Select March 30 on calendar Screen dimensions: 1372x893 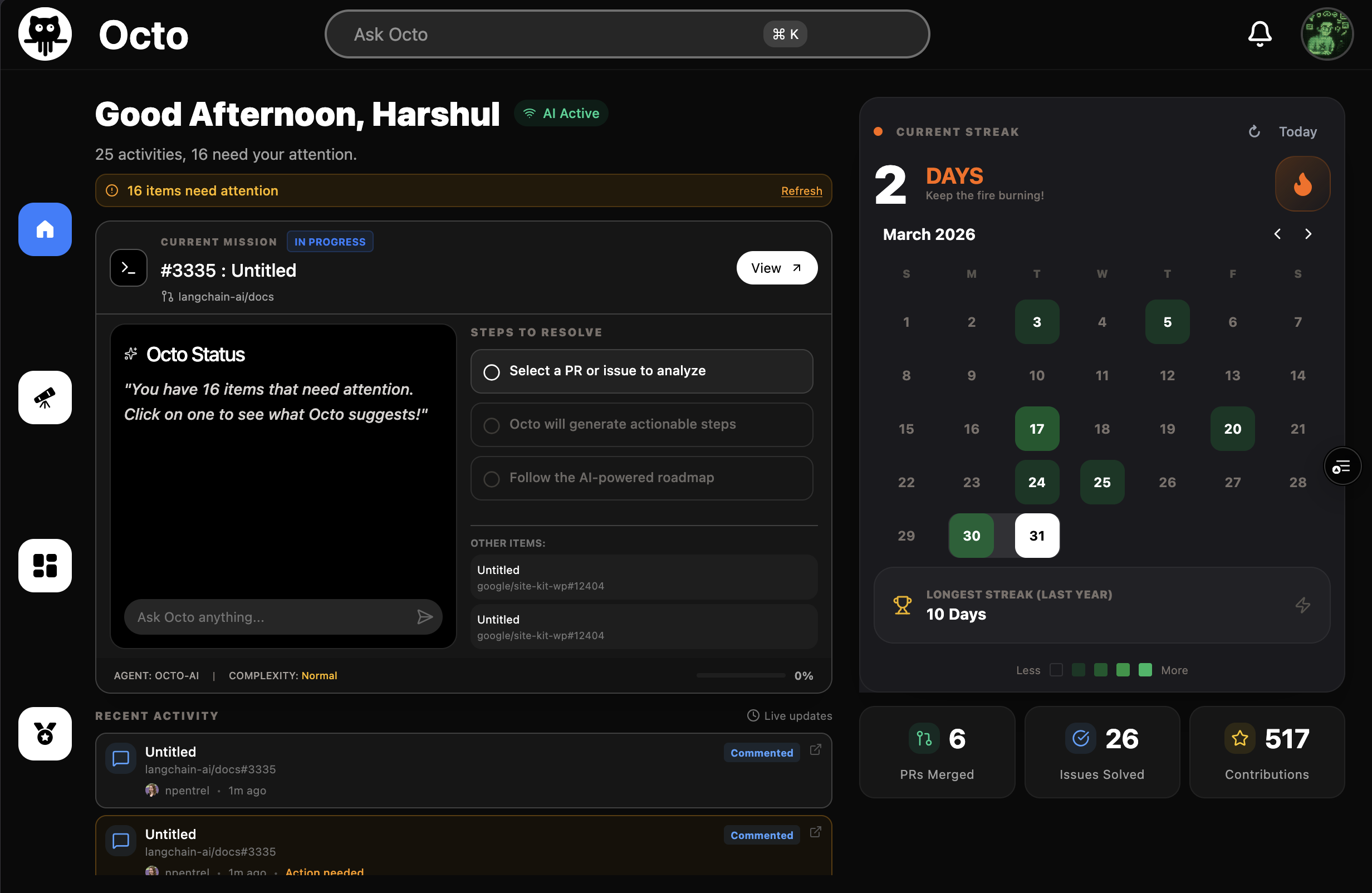tap(971, 536)
